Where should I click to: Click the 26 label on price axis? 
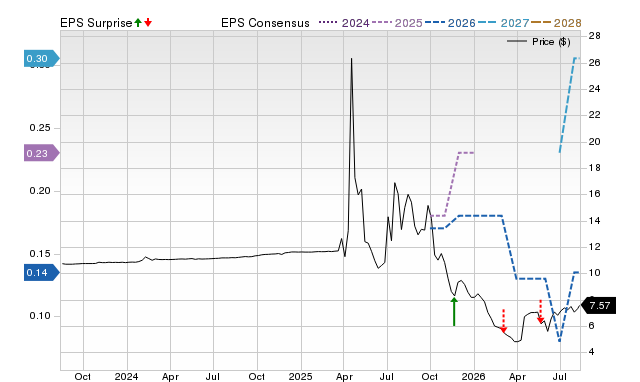coord(594,62)
